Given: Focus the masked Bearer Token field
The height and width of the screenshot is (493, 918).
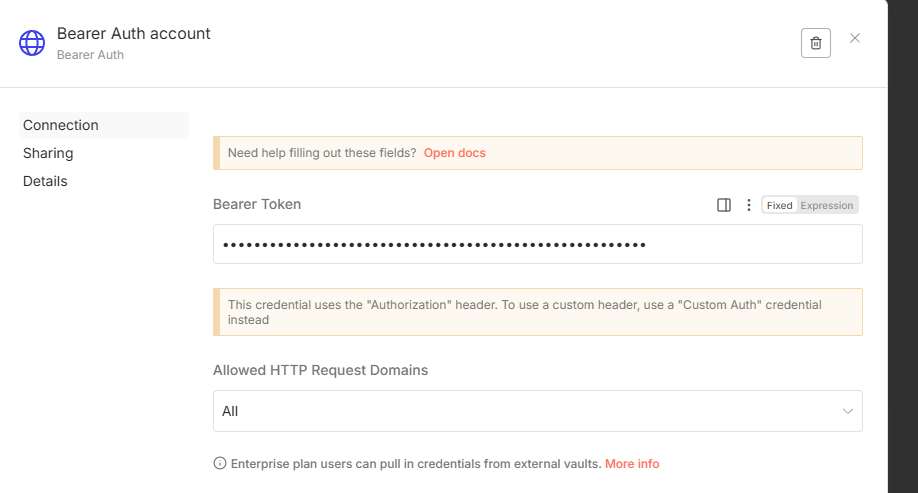Looking at the screenshot, I should [537, 244].
